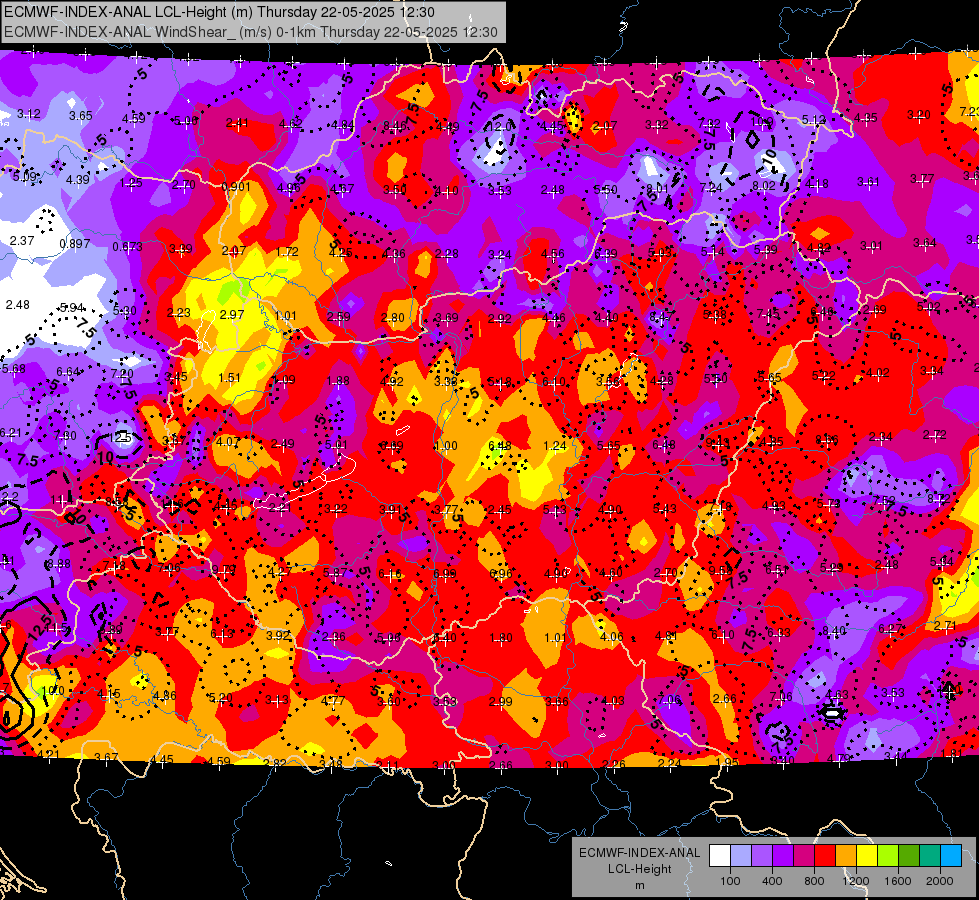The height and width of the screenshot is (900, 979).
Task: Click the legend scale label 1200
Action: [855, 881]
